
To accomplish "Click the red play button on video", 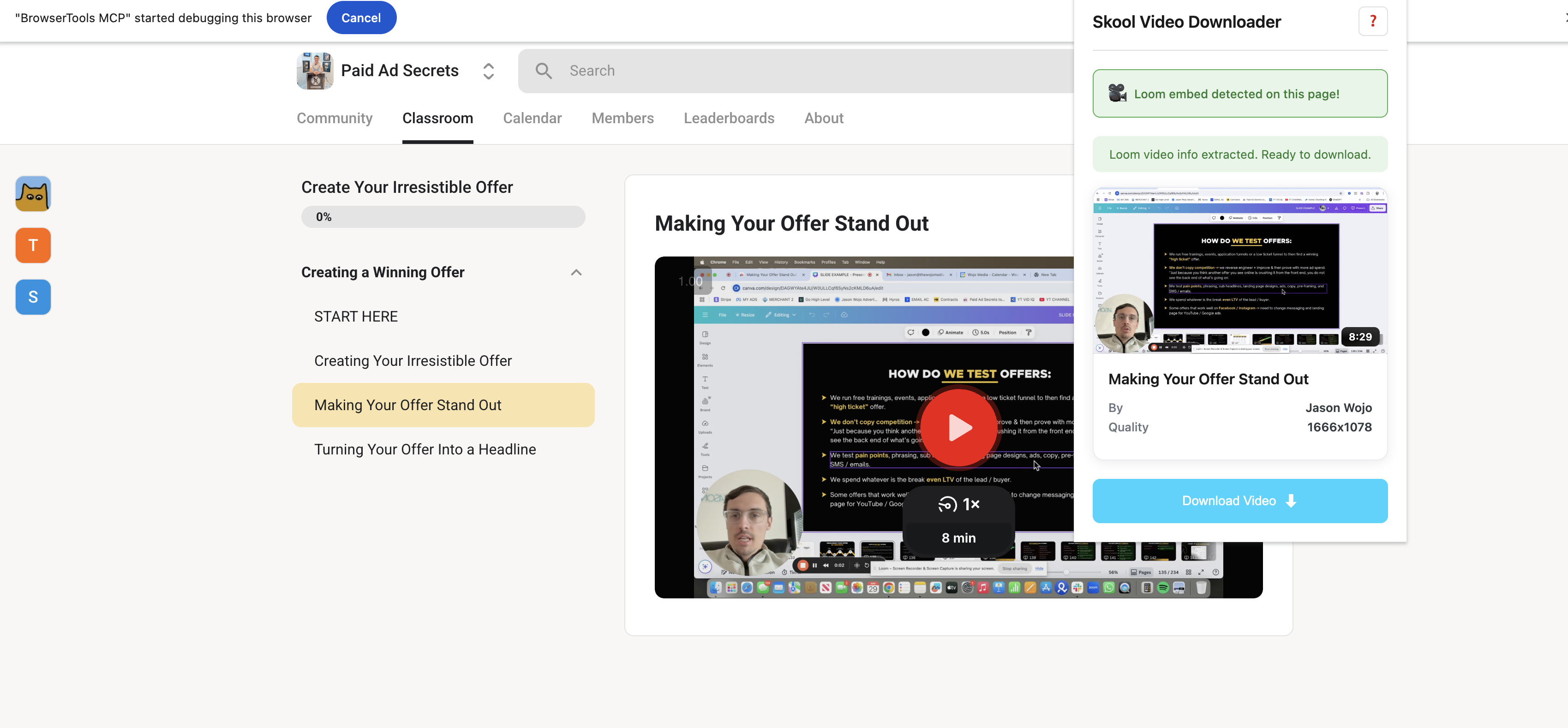I will tap(958, 428).
